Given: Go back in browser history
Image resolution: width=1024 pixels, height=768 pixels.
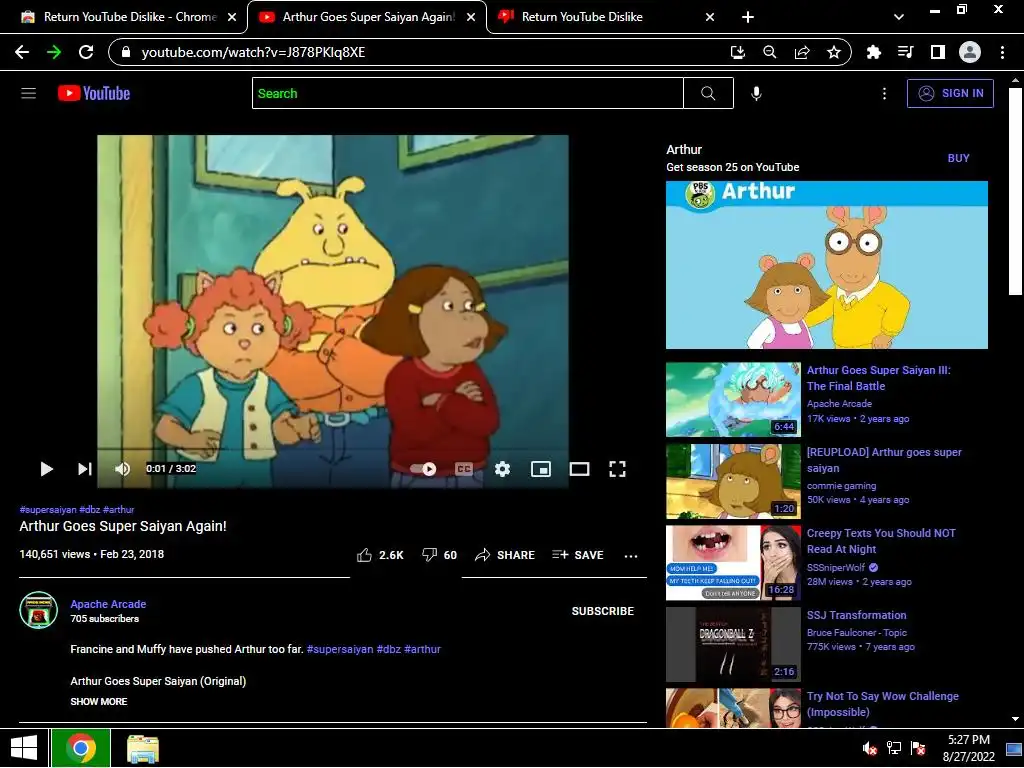Looking at the screenshot, I should click(x=22, y=52).
